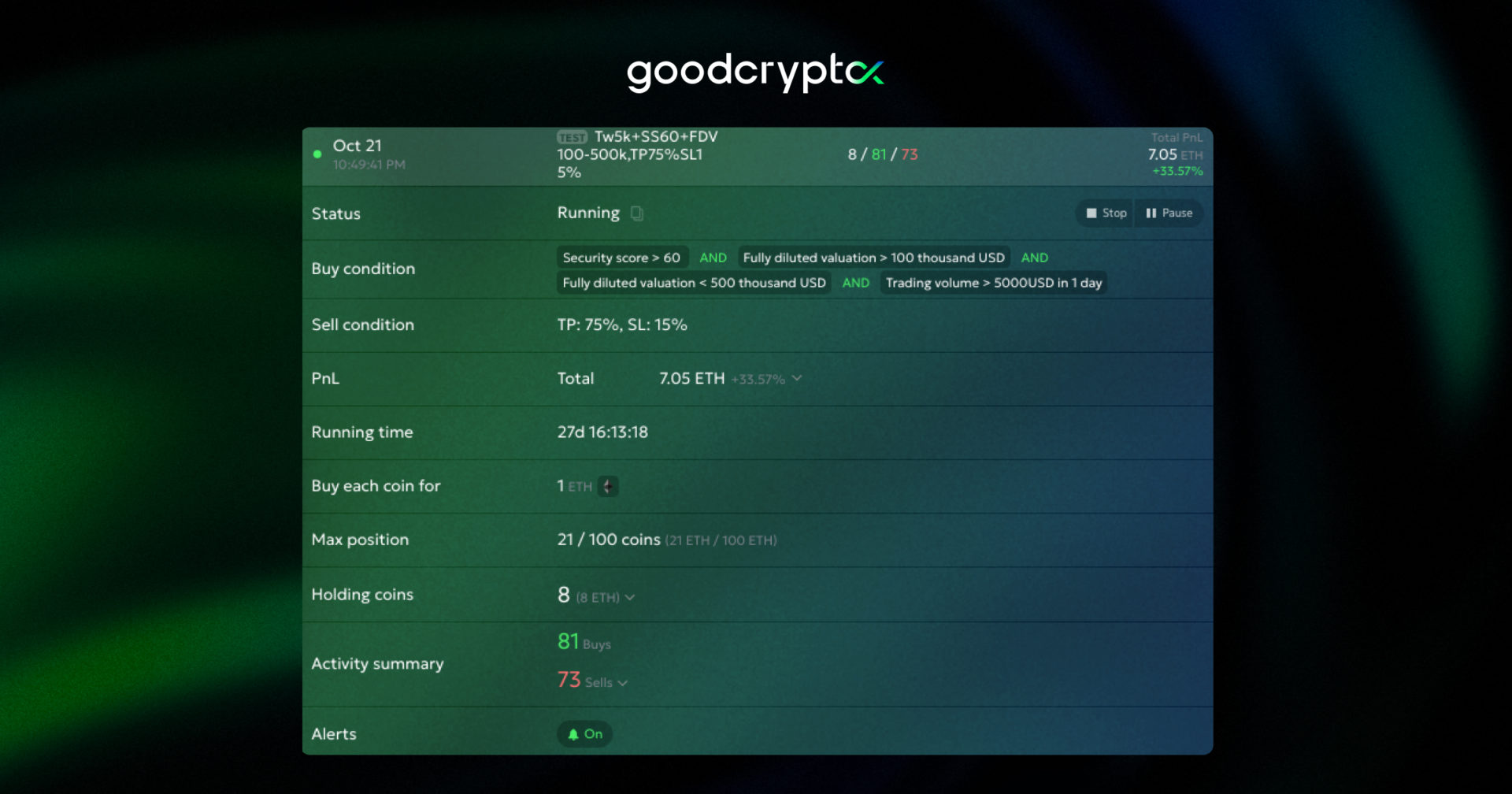Select the Trading volume > 5000USD condition
The width and height of the screenshot is (1512, 794).
click(x=993, y=283)
